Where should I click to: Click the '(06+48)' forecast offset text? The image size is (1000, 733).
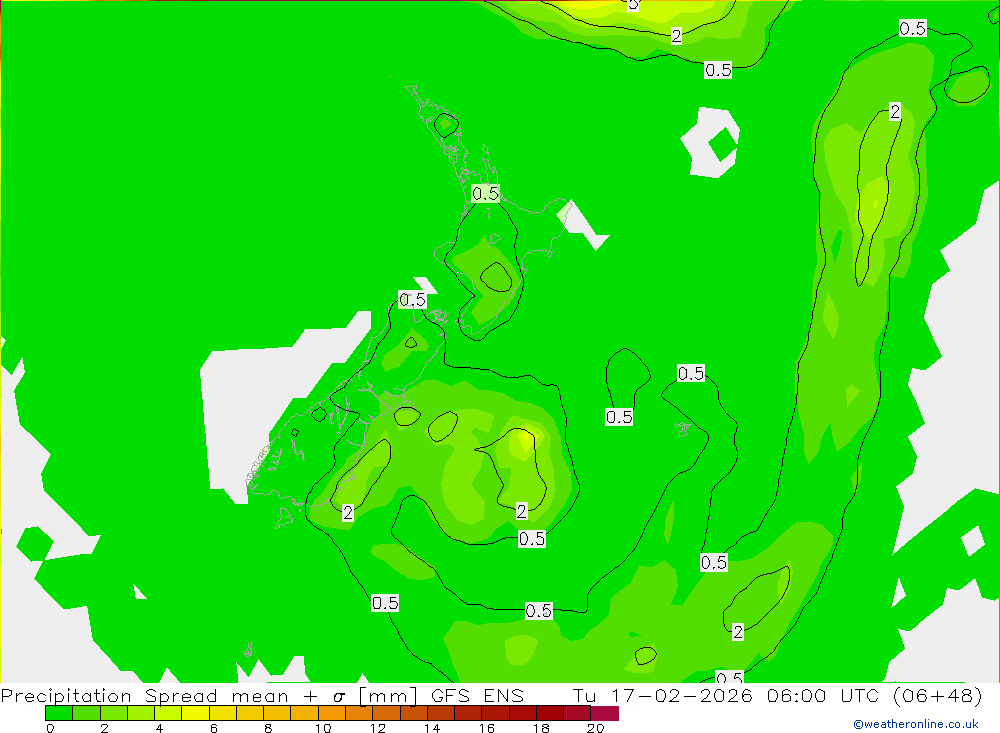[938, 695]
